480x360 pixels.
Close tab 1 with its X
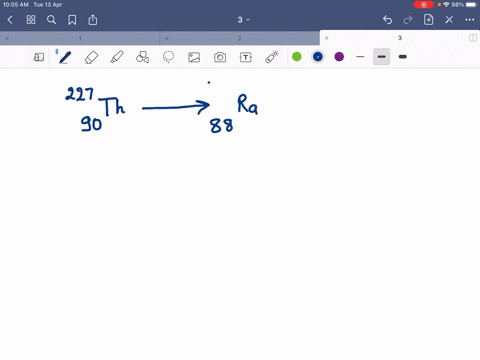click(x=7, y=38)
